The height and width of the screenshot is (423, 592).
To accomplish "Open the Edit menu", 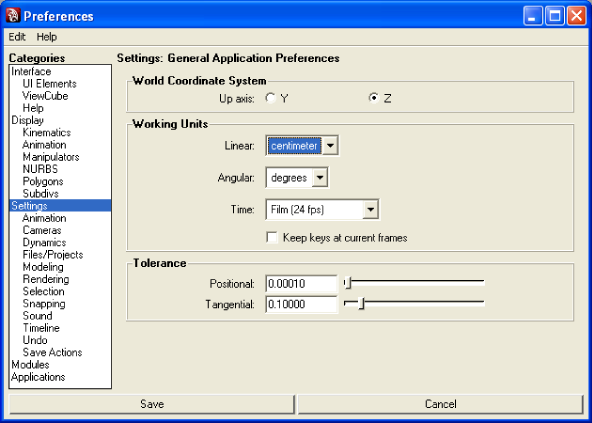I will [x=17, y=37].
